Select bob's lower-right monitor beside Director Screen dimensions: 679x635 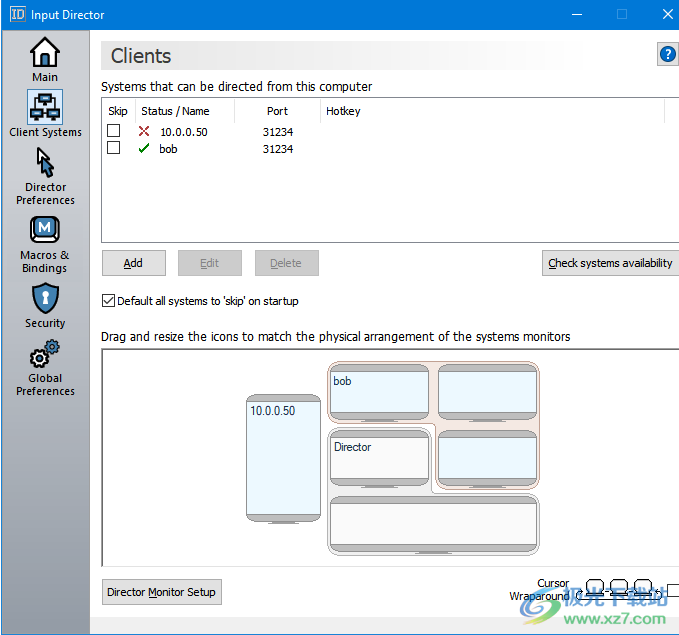[x=487, y=458]
